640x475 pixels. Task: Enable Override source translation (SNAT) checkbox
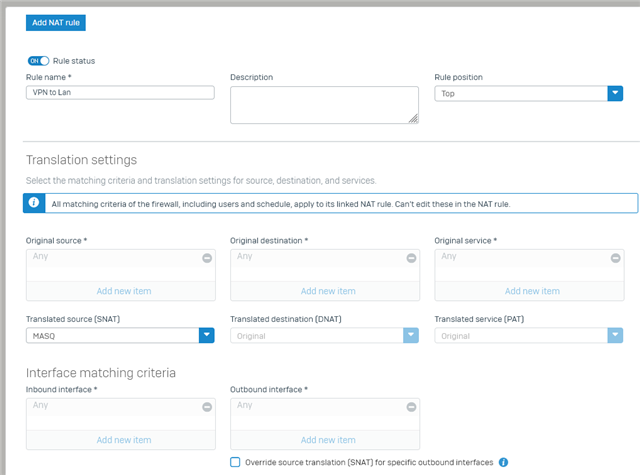[235, 462]
